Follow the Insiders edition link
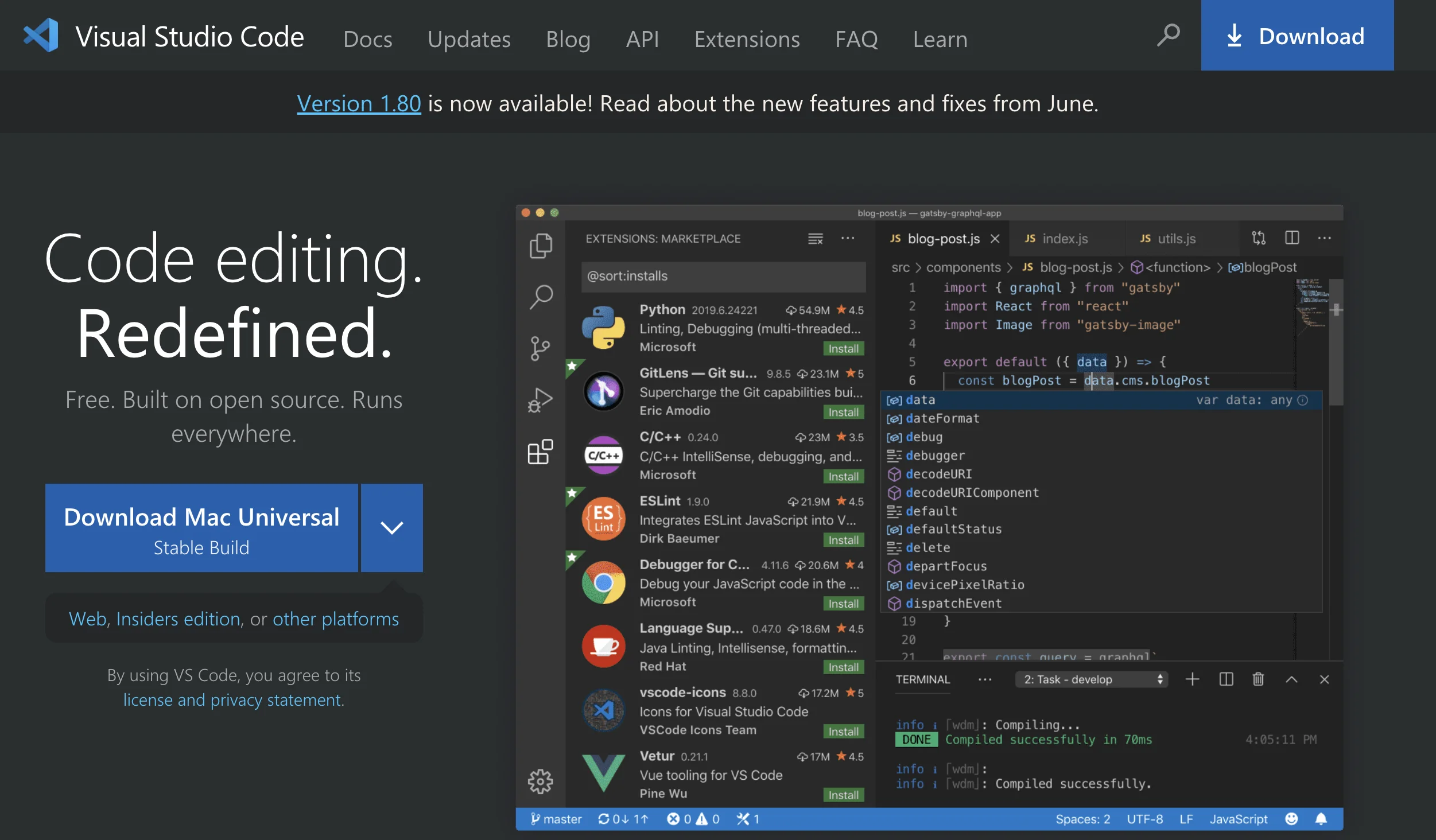Screen dimensions: 1436x840 (x=178, y=619)
